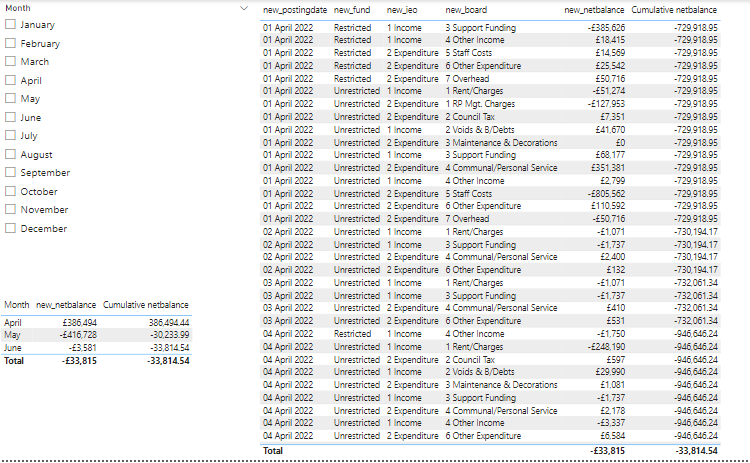Click '5 Staff Costs' in Restricted row
The height and width of the screenshot is (463, 750).
coord(468,53)
